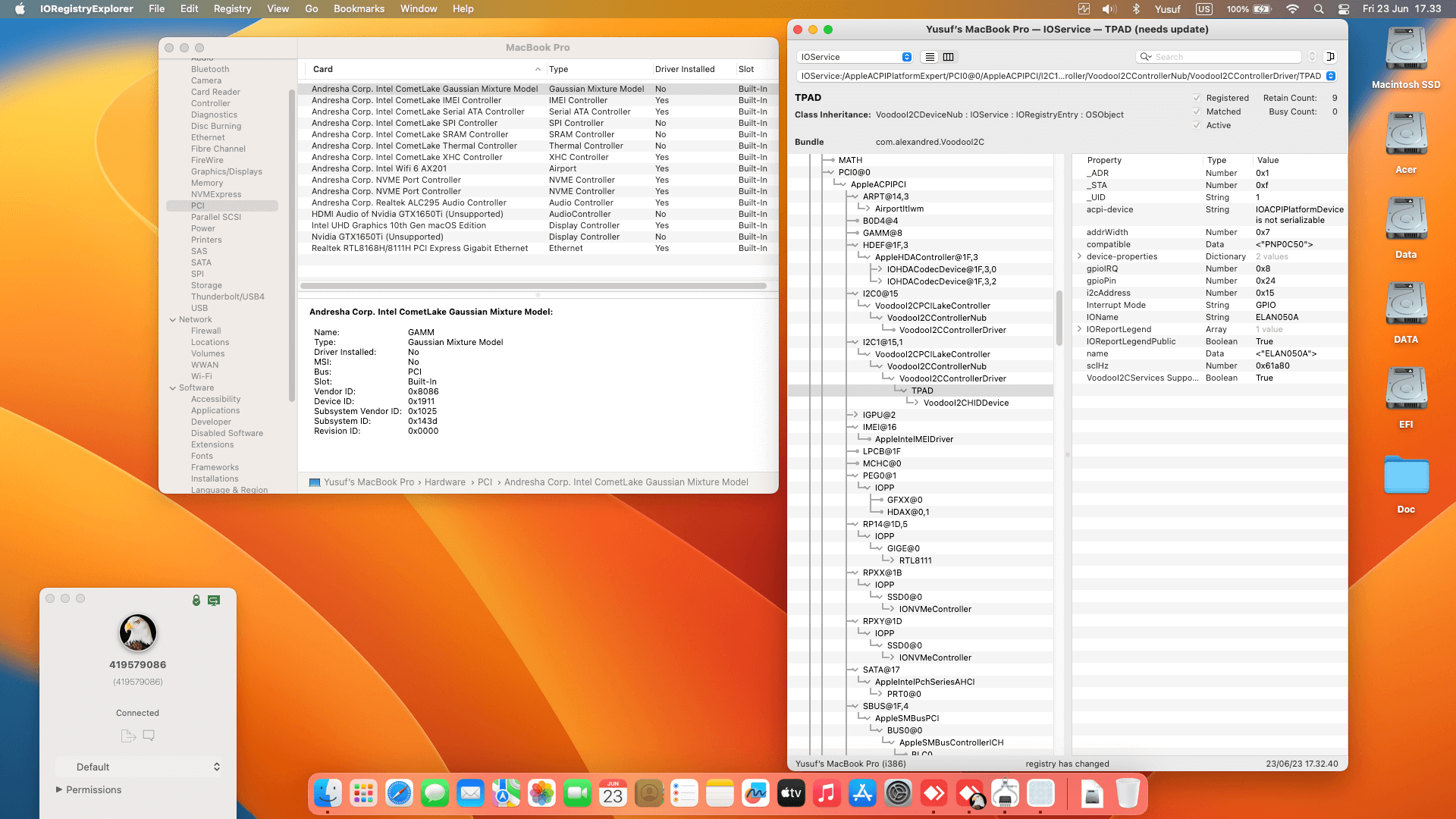The height and width of the screenshot is (819, 1456).
Task: Open Calendar from the dock
Action: [613, 794]
